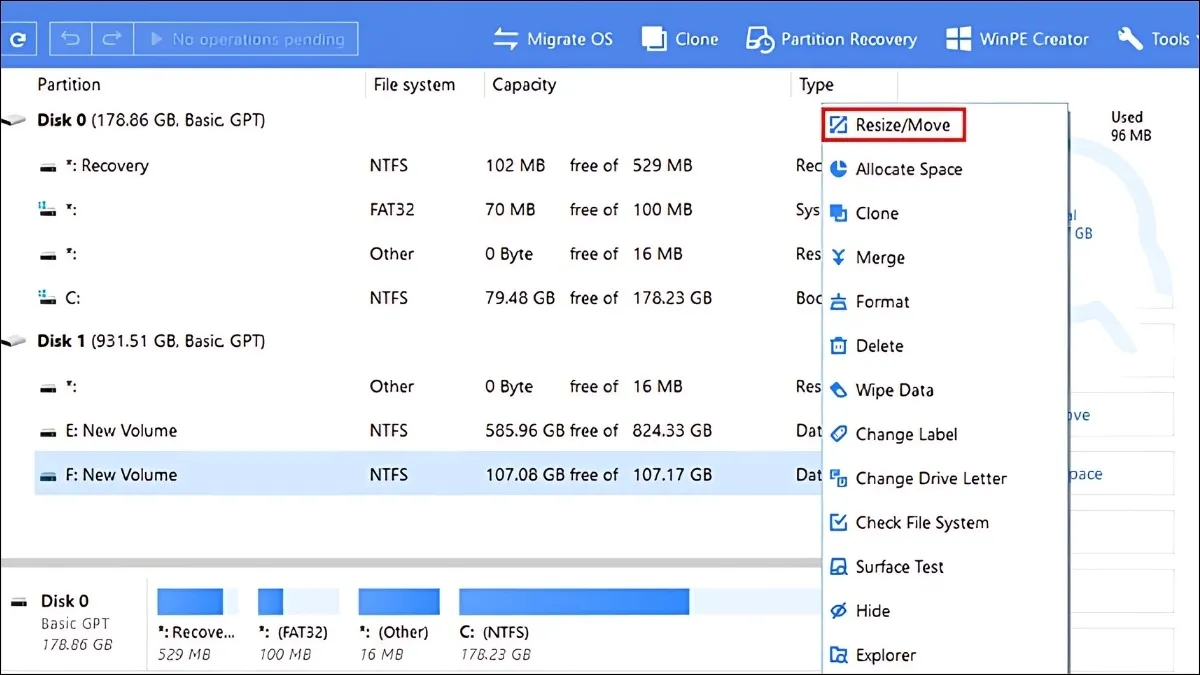This screenshot has width=1200, height=675.
Task: Click the Tools wrench icon
Action: click(x=1130, y=38)
